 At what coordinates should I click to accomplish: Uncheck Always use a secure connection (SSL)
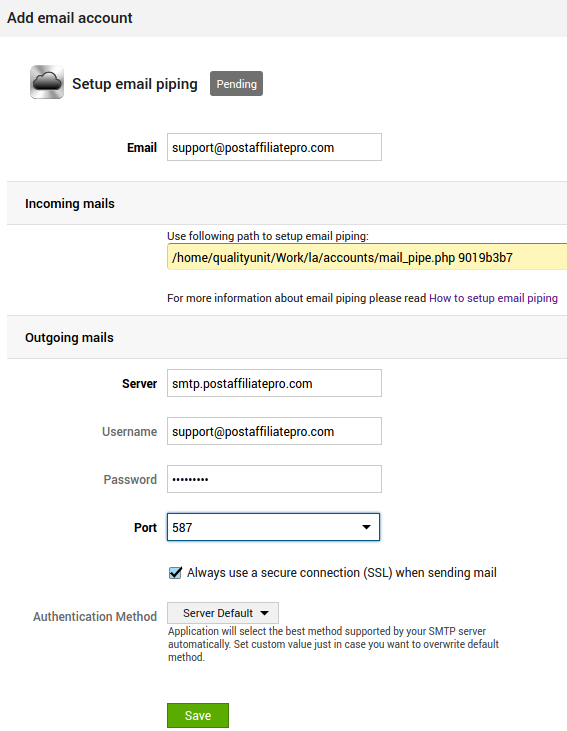coord(175,572)
